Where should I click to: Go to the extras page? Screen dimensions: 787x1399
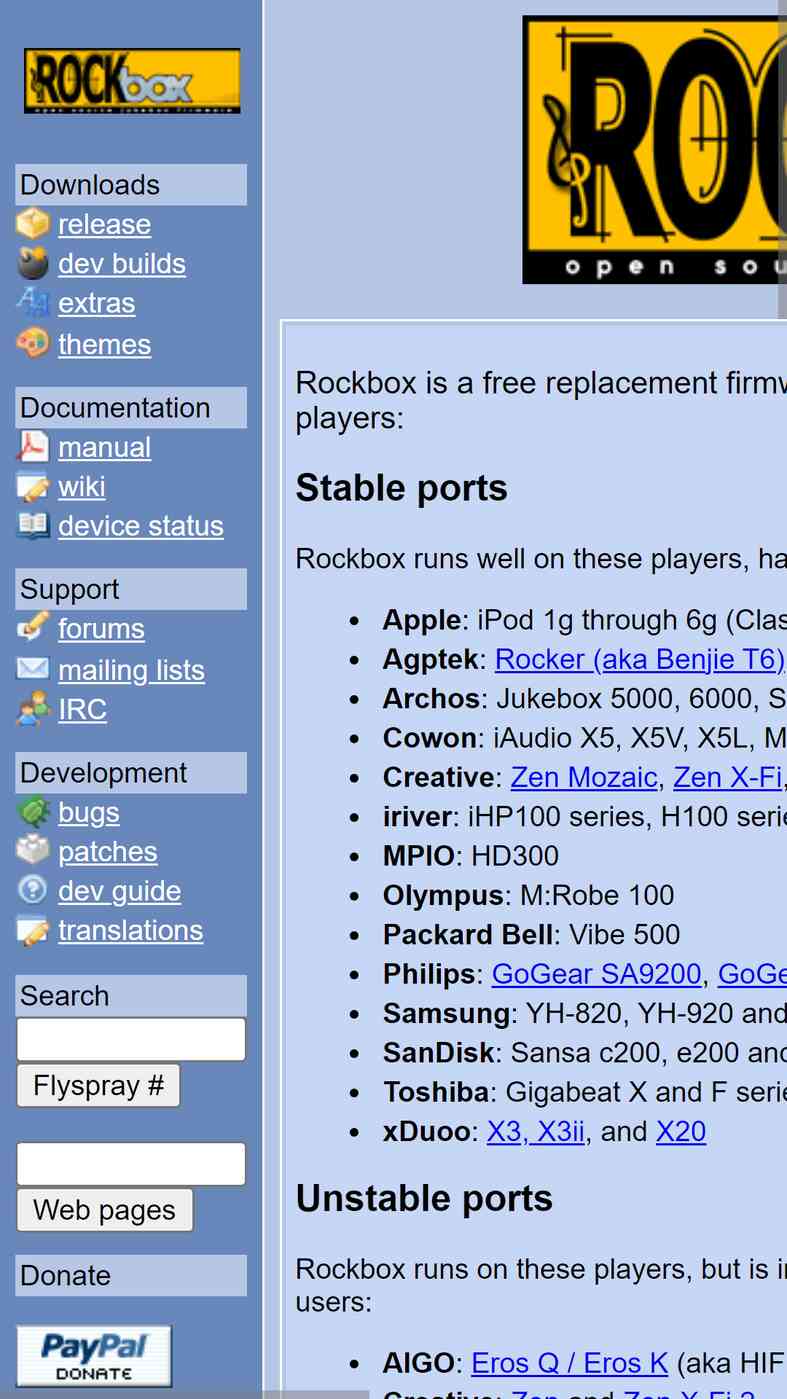pos(96,302)
